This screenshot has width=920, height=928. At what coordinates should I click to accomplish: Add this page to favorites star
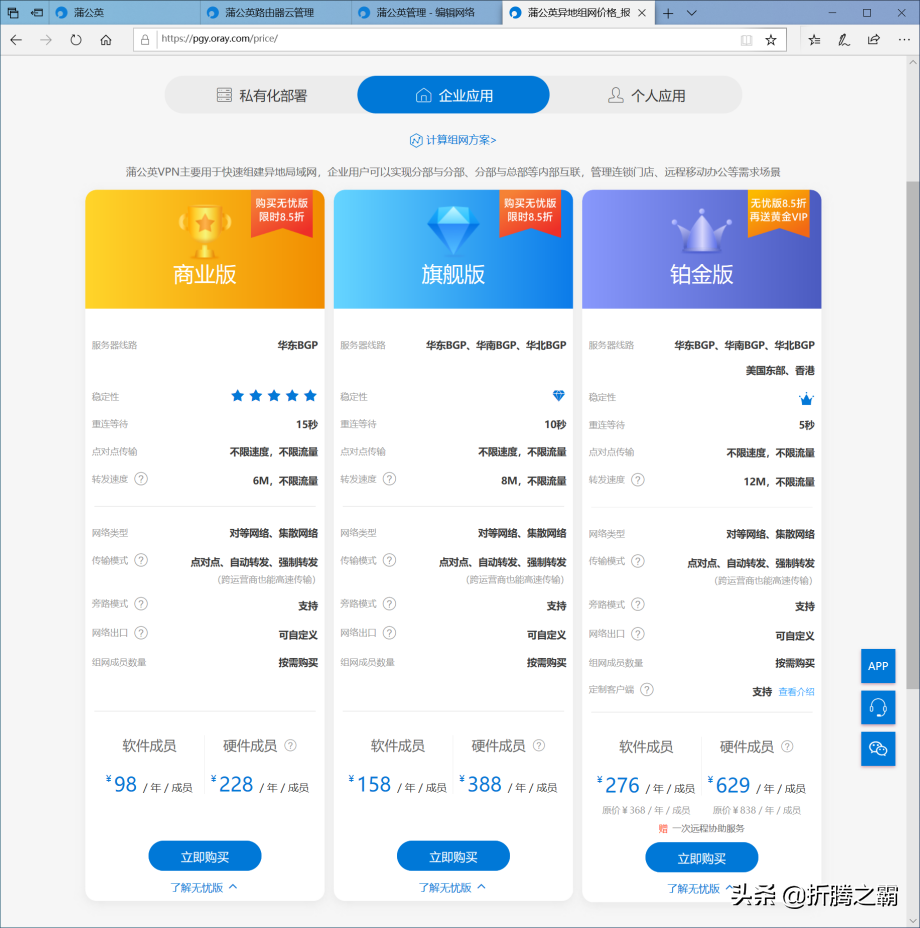tap(771, 40)
